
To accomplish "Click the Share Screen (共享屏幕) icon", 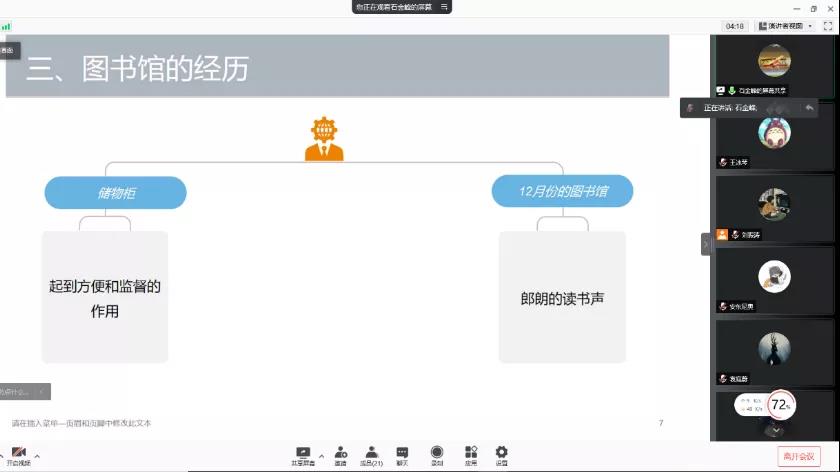I will point(303,454).
